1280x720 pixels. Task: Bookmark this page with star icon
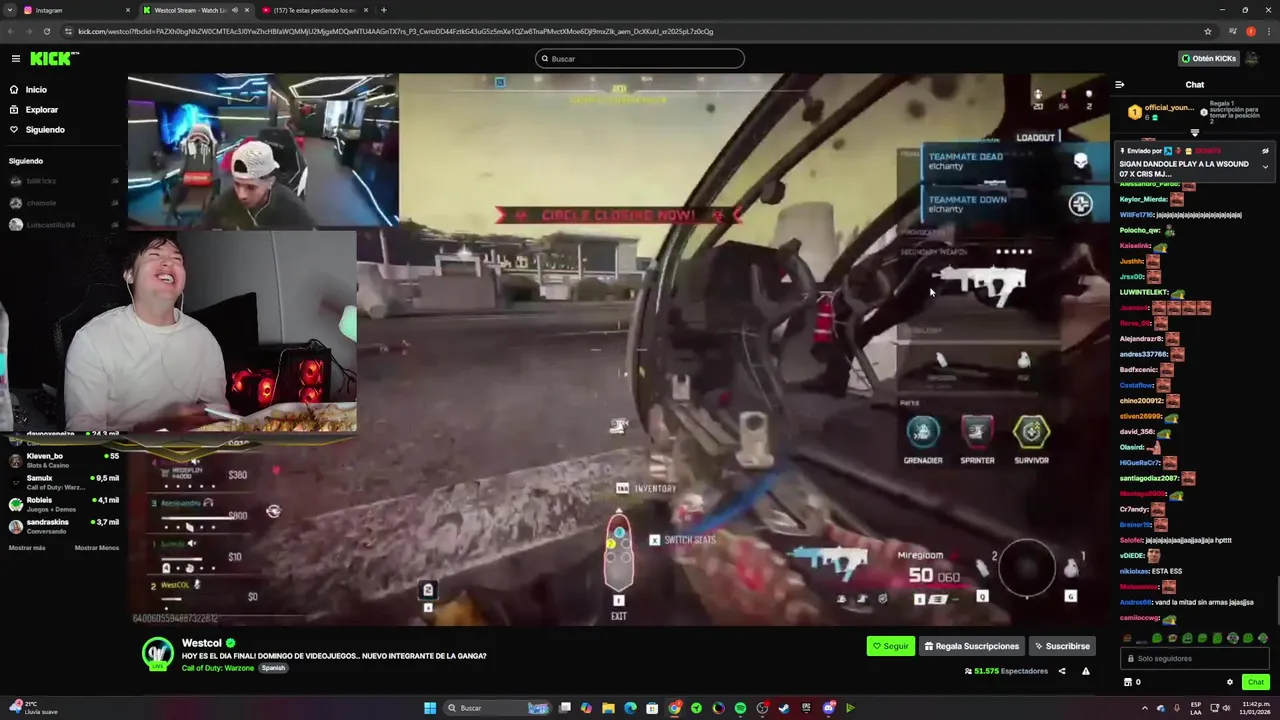click(1208, 31)
